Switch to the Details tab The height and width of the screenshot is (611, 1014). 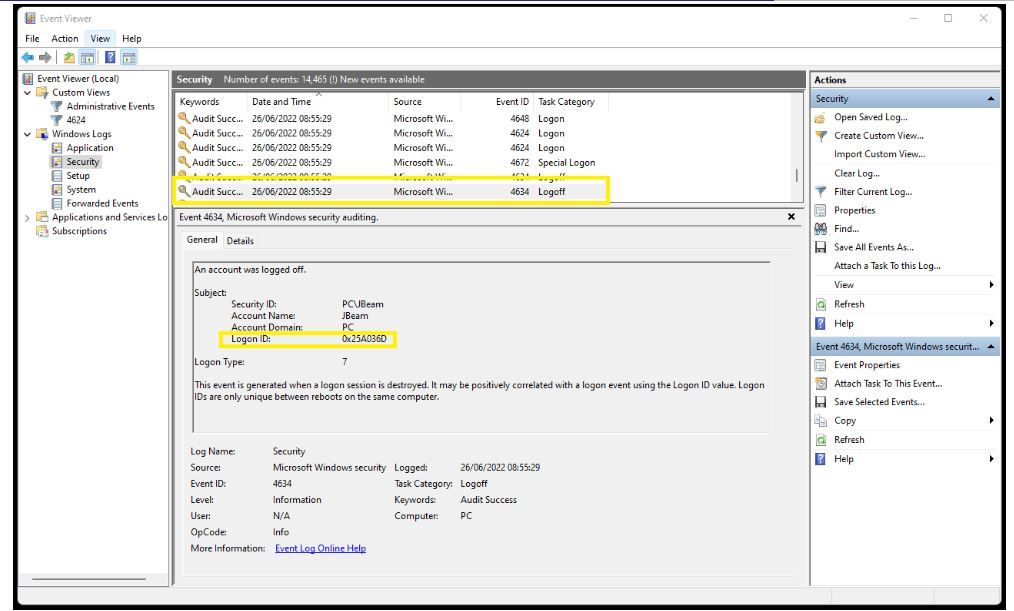click(240, 241)
